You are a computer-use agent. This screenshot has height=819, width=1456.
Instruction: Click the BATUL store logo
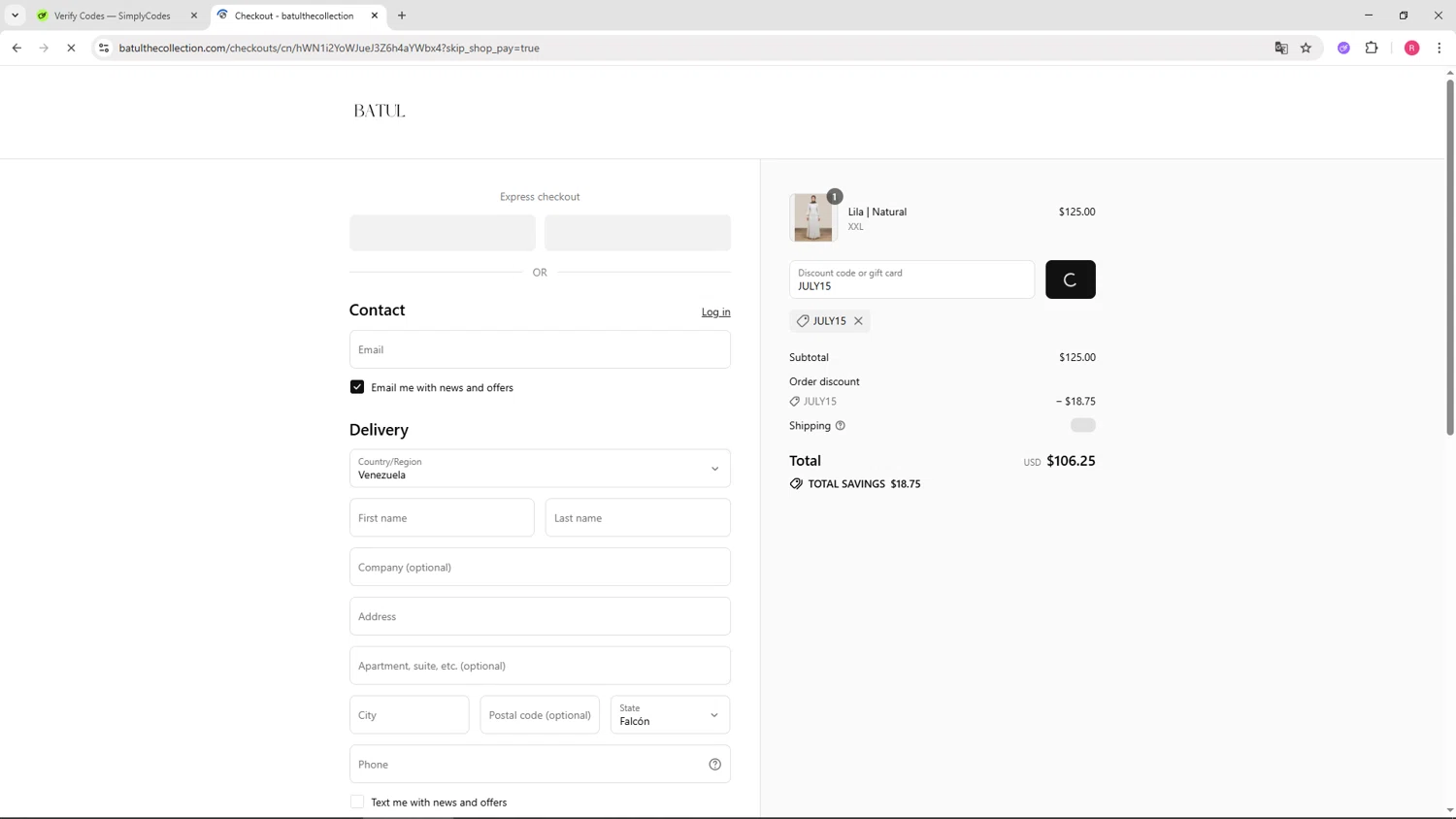coord(380,111)
